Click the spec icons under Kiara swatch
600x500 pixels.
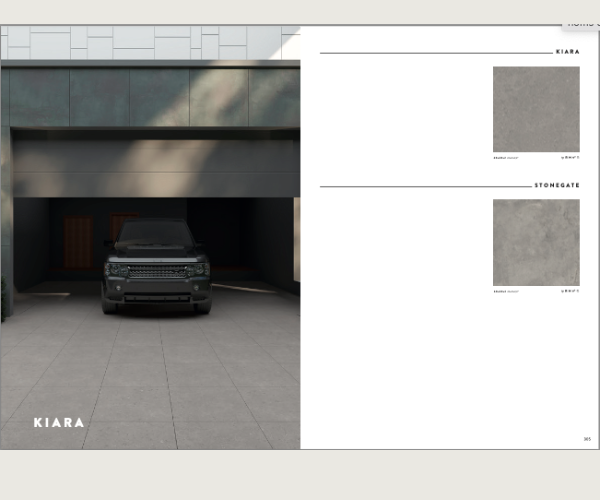coord(570,158)
